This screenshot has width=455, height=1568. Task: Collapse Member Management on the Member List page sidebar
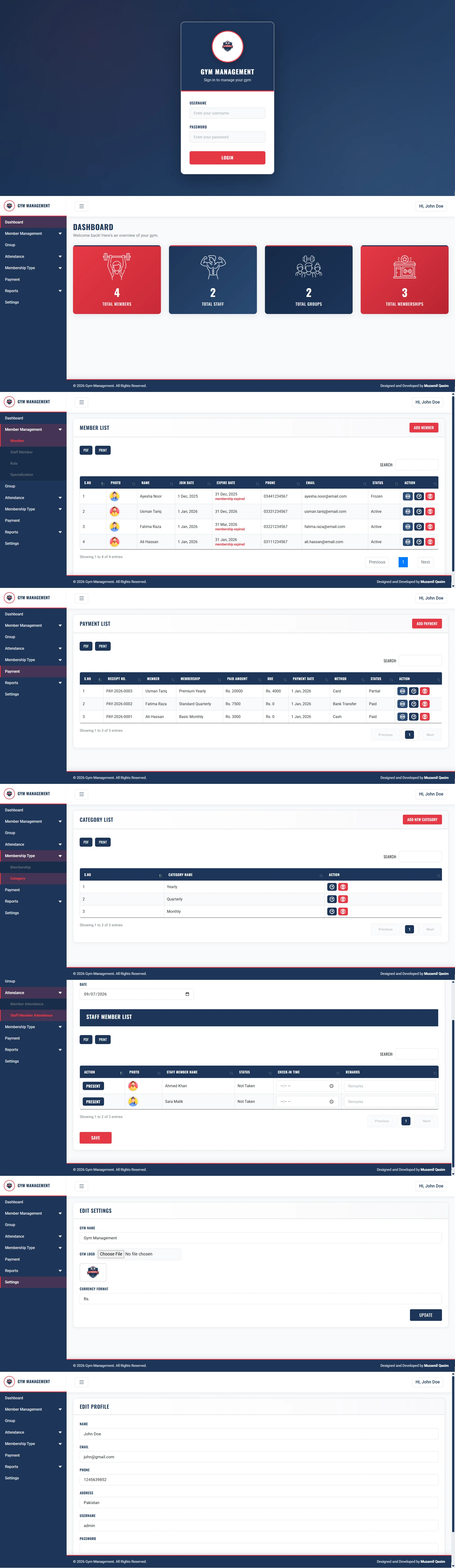click(33, 430)
